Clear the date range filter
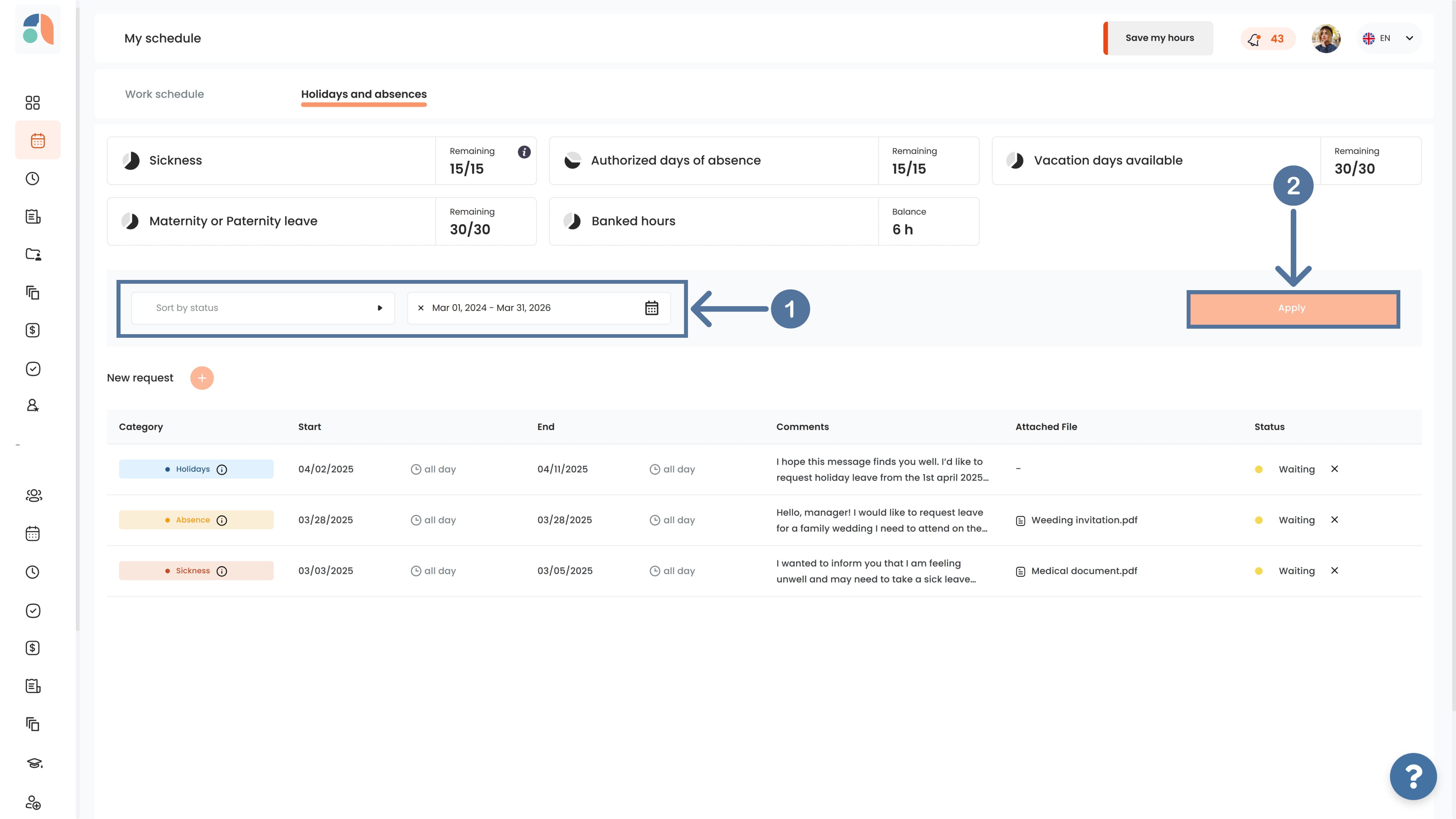Viewport: 1456px width, 819px height. 420,308
